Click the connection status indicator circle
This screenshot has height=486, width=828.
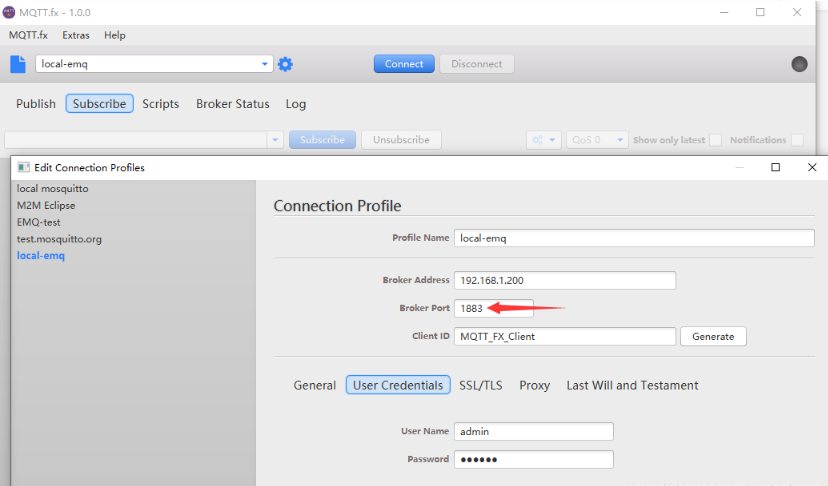[x=799, y=64]
